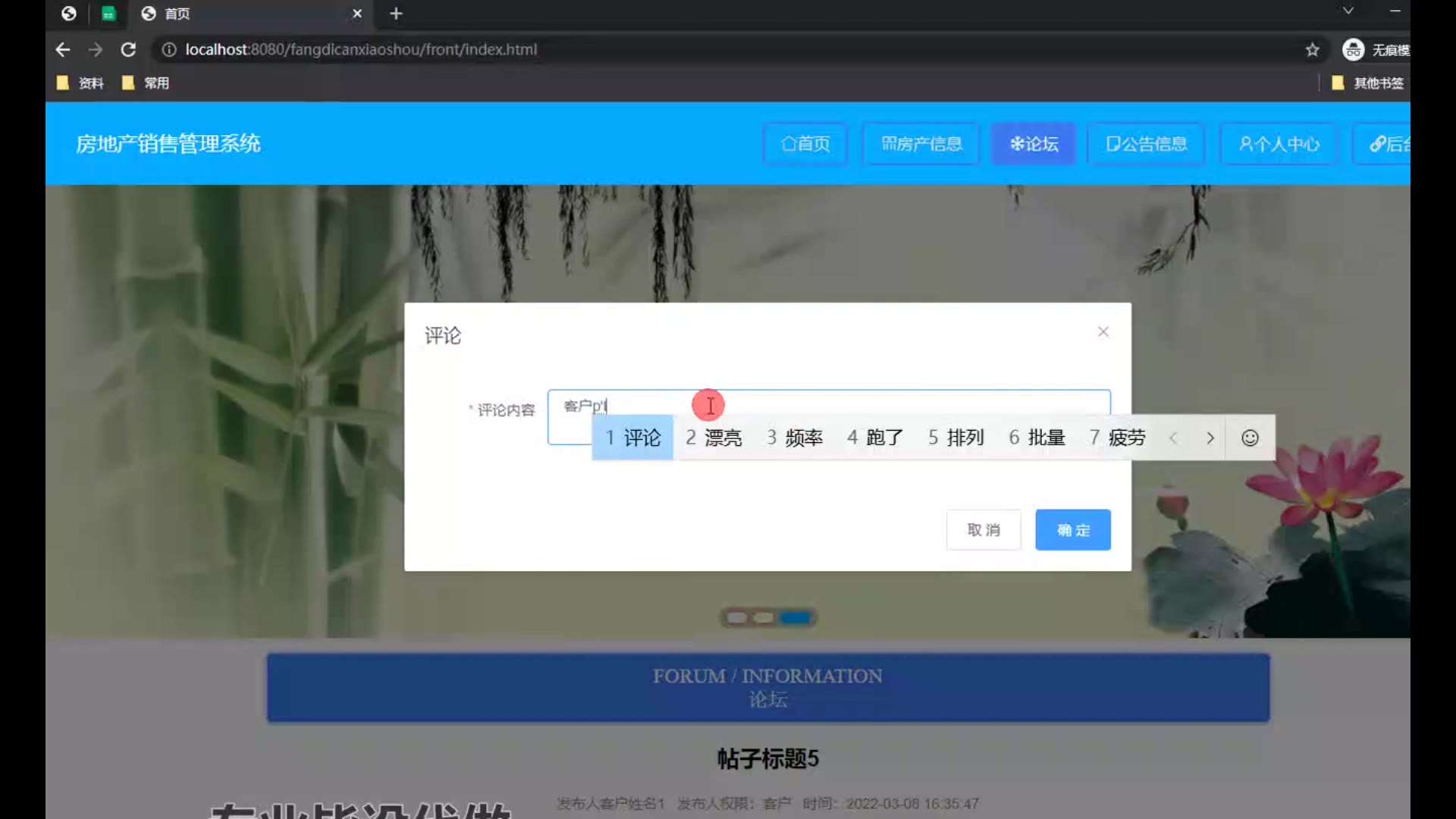
Task: Click the browser back arrow
Action: 63,49
